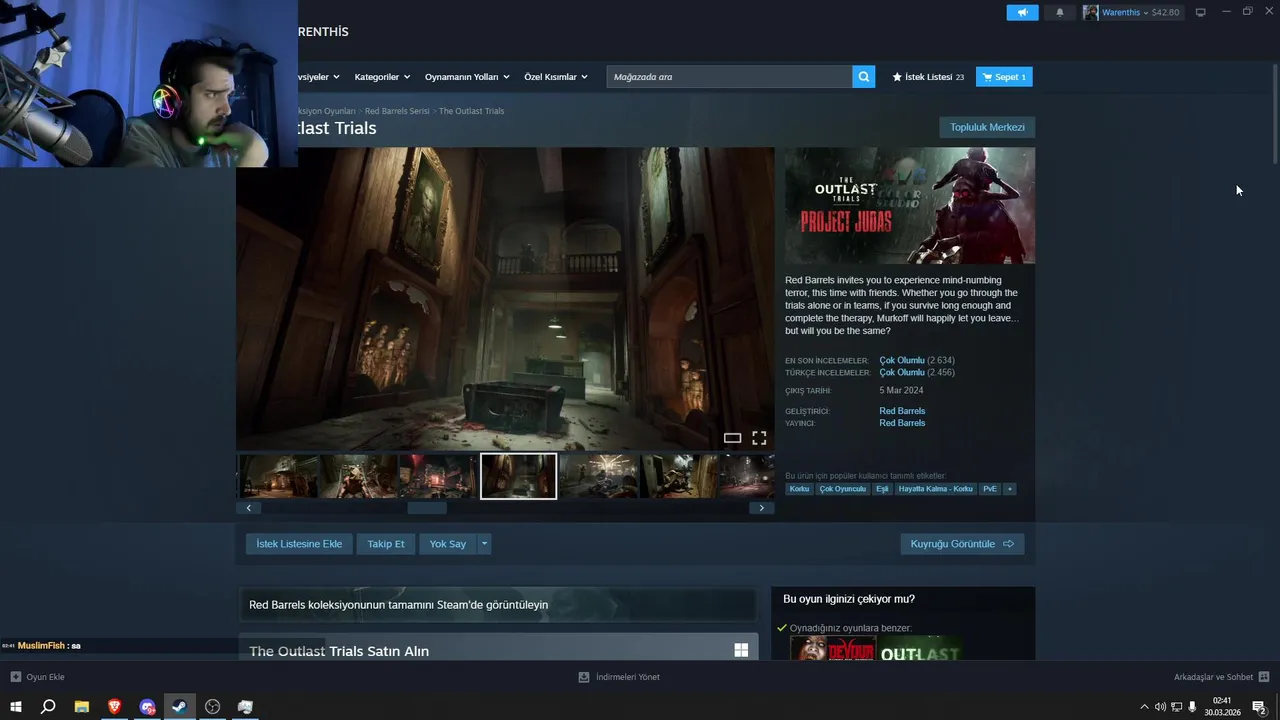1280x720 pixels.
Task: Click the Steam announcements megaphone icon
Action: (x=1022, y=12)
